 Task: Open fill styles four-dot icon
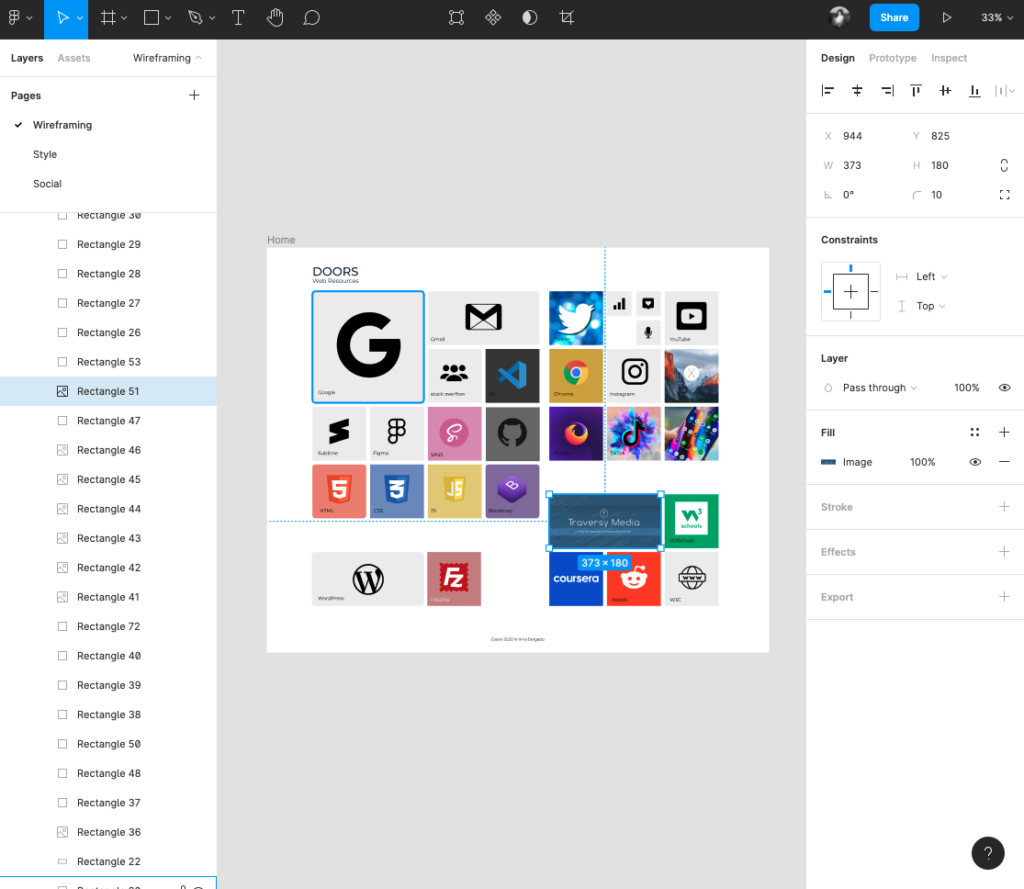point(975,432)
